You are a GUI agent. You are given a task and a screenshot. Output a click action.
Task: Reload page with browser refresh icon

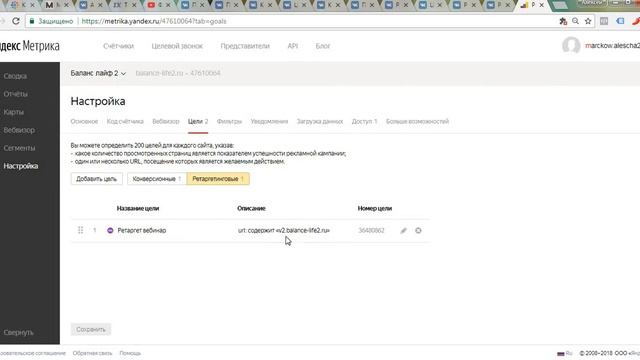click(16, 21)
